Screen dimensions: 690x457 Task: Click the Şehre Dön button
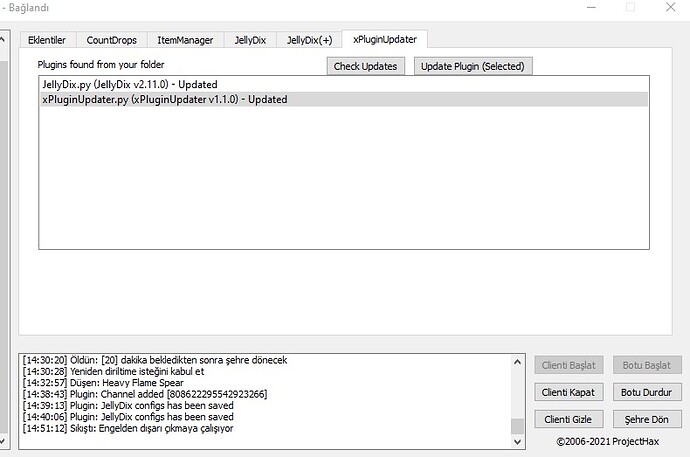point(646,419)
